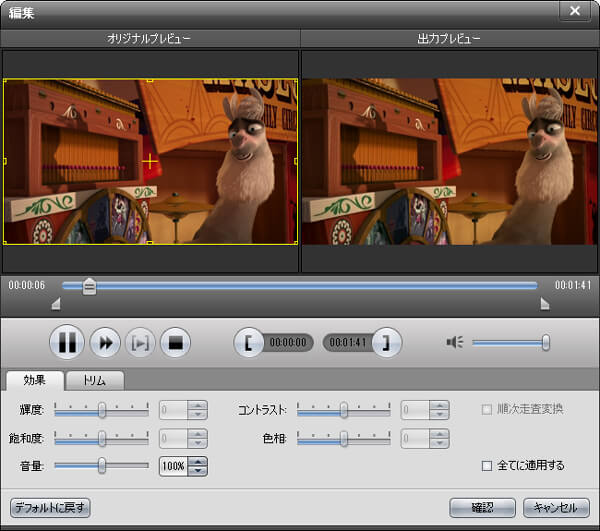Confirm edits with the 確認 button
600x531 pixels.
pos(482,508)
